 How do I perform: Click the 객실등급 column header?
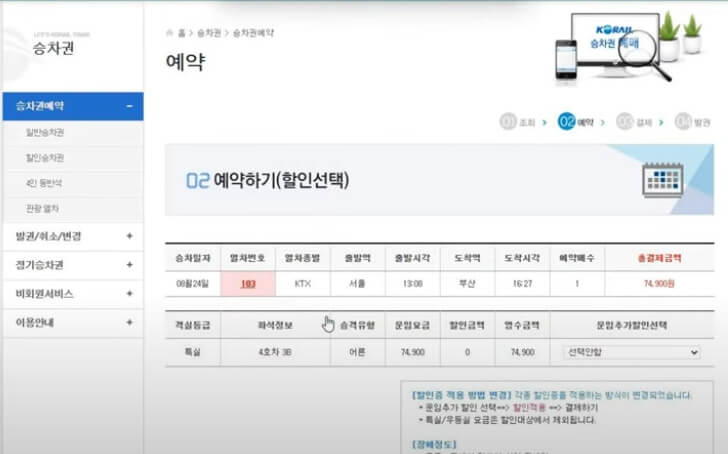(193, 325)
